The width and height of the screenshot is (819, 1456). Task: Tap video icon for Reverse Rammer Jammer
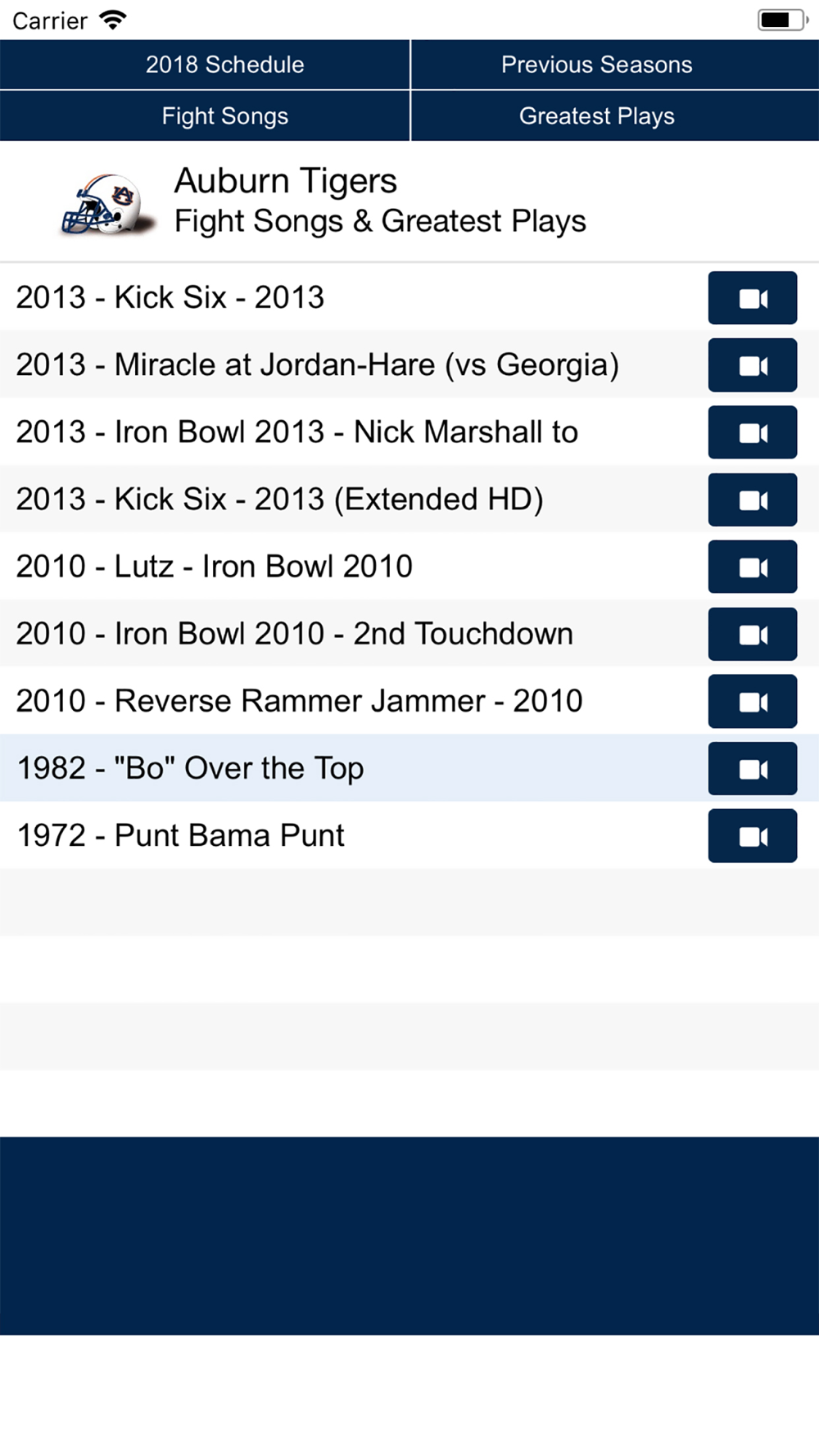[752, 701]
